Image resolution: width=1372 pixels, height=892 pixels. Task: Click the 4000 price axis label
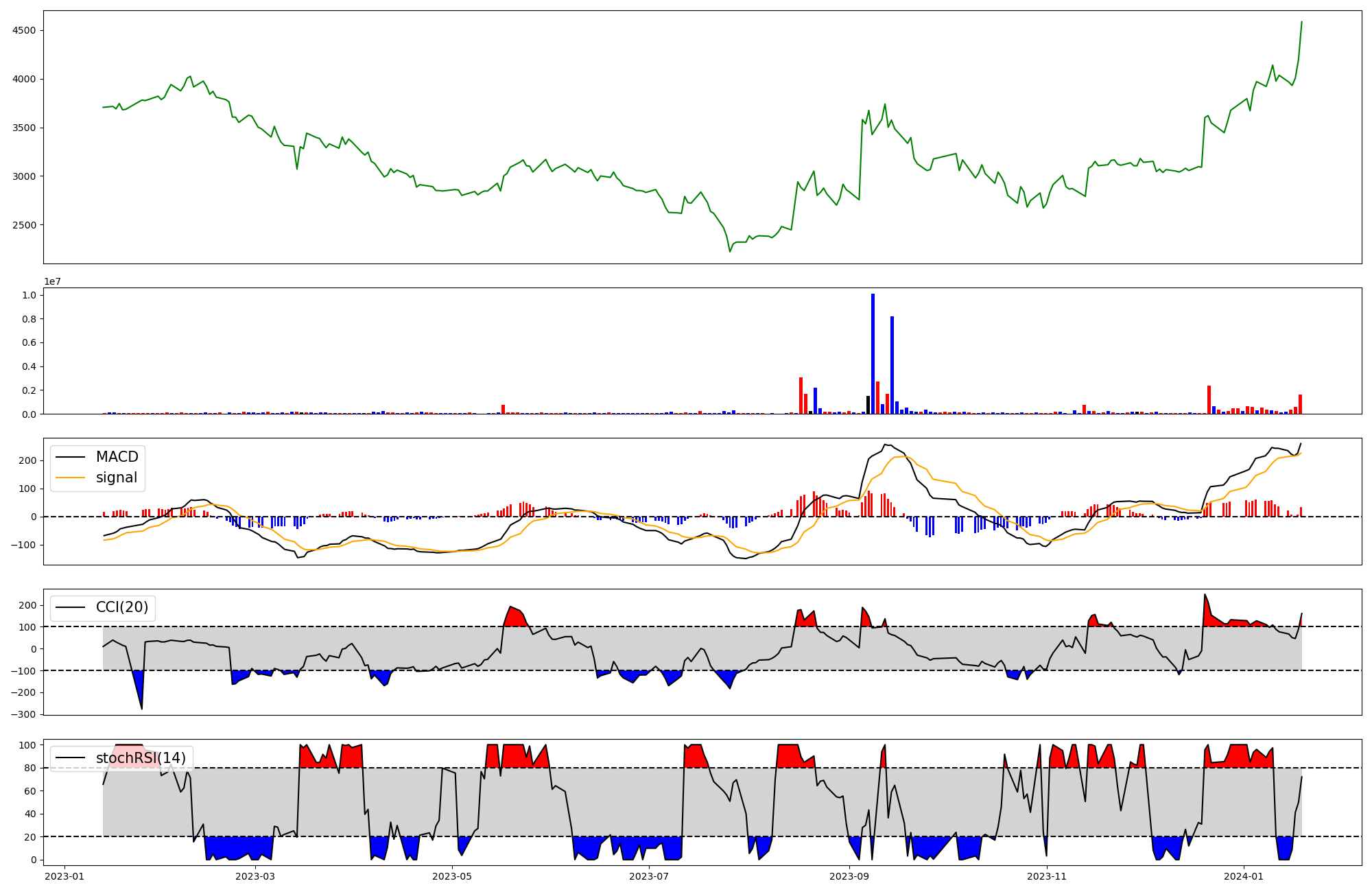point(24,80)
